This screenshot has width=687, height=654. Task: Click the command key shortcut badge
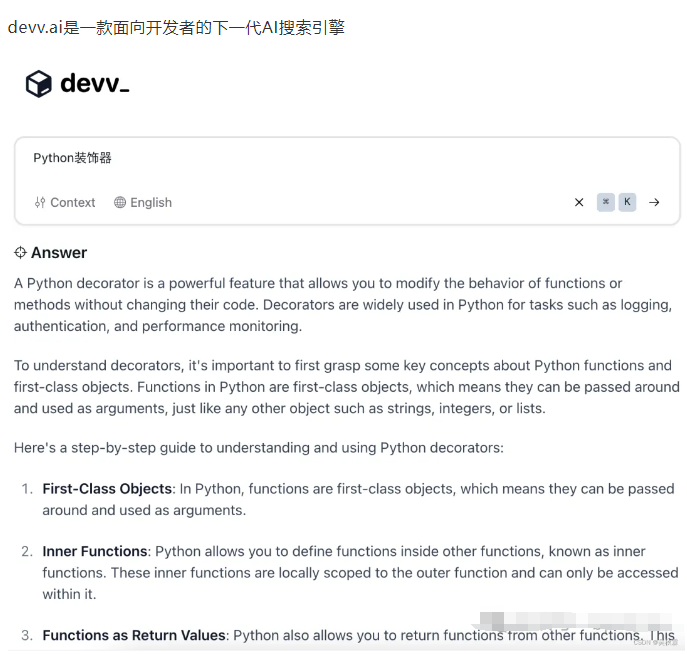606,202
